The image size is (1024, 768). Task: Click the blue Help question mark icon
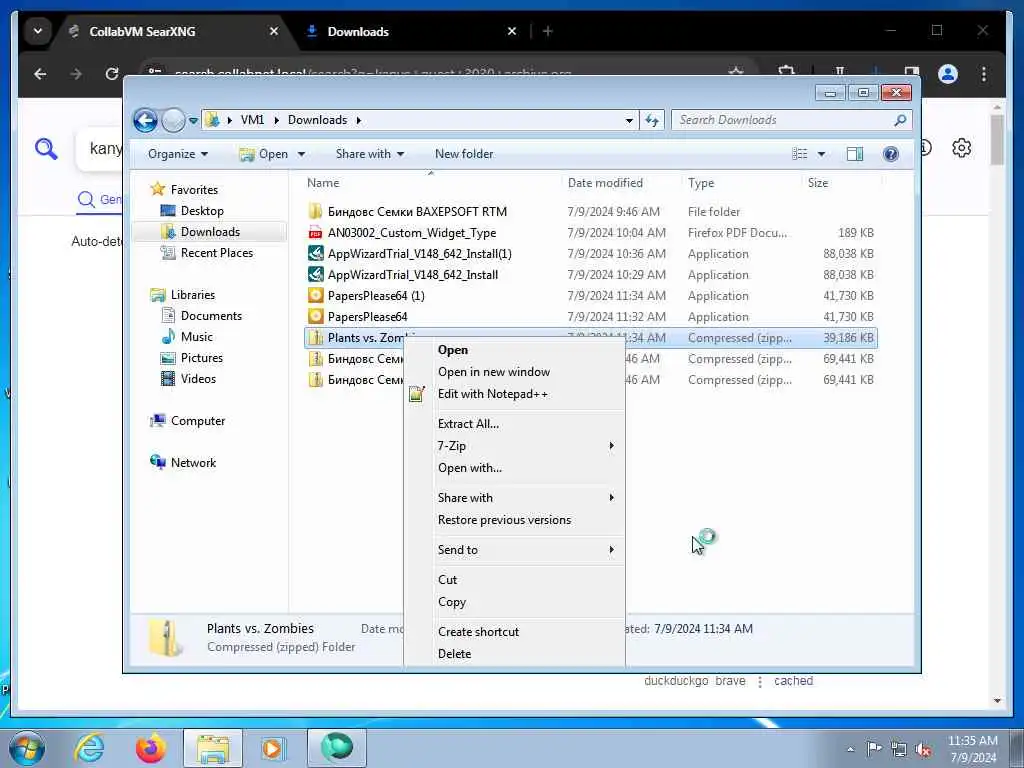[890, 154]
